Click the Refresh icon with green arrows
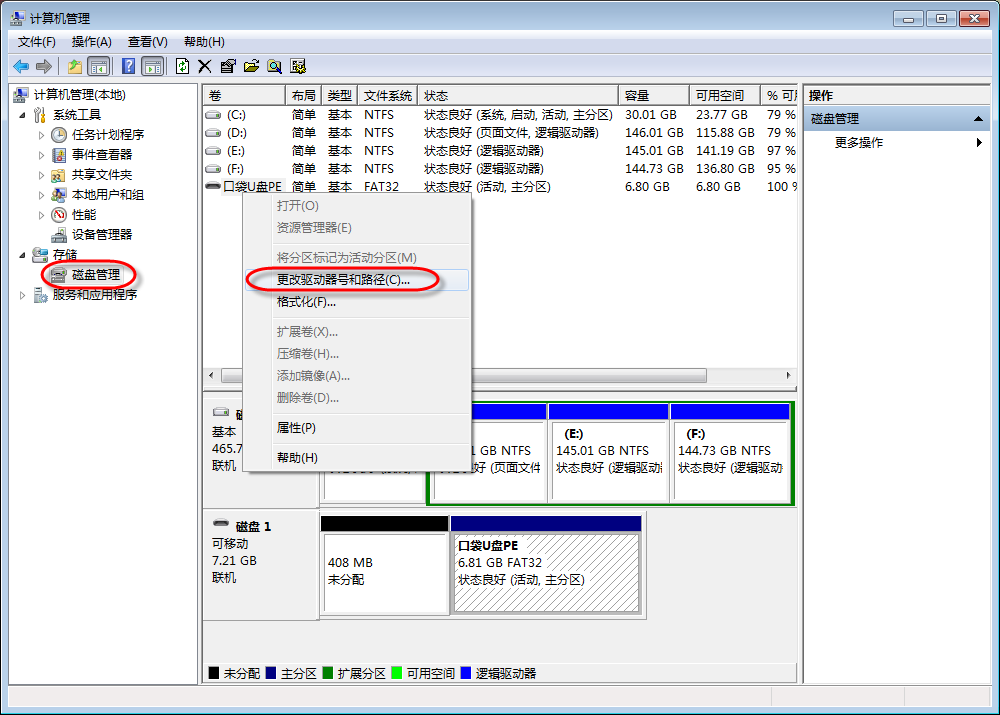 click(182, 66)
